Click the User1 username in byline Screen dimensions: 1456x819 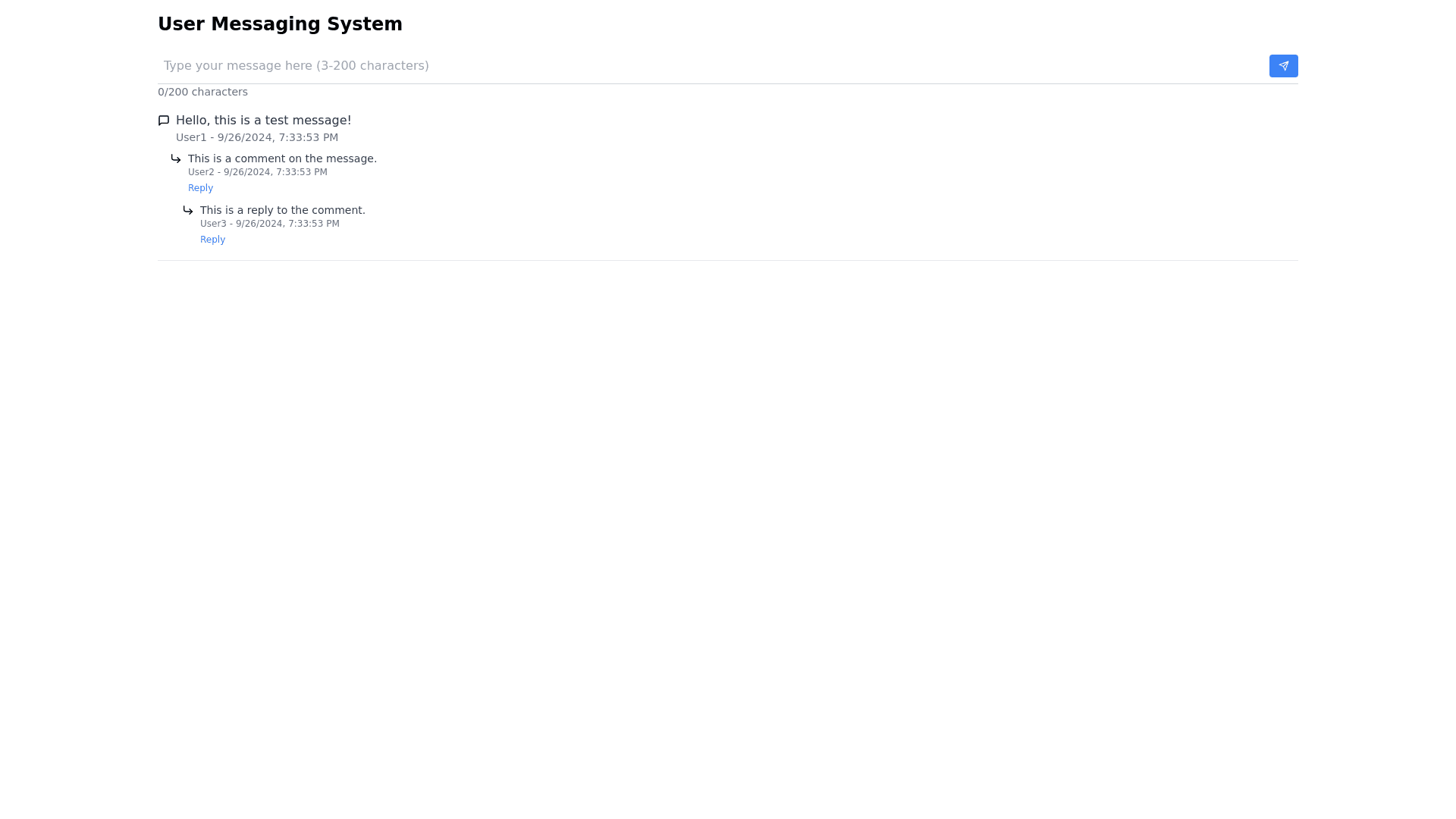pos(191,137)
